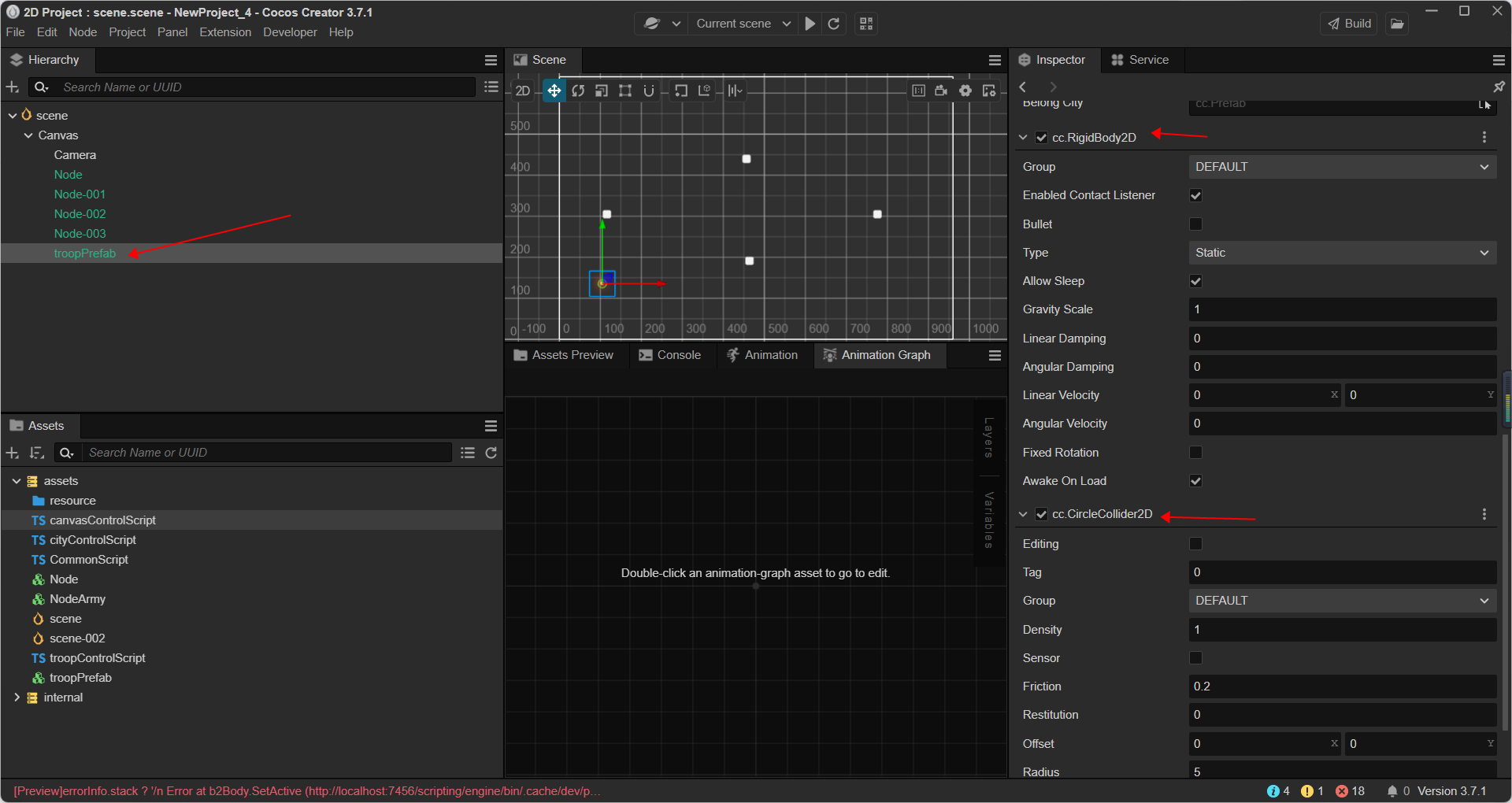Select Node-002 in the Hierarchy

[80, 214]
